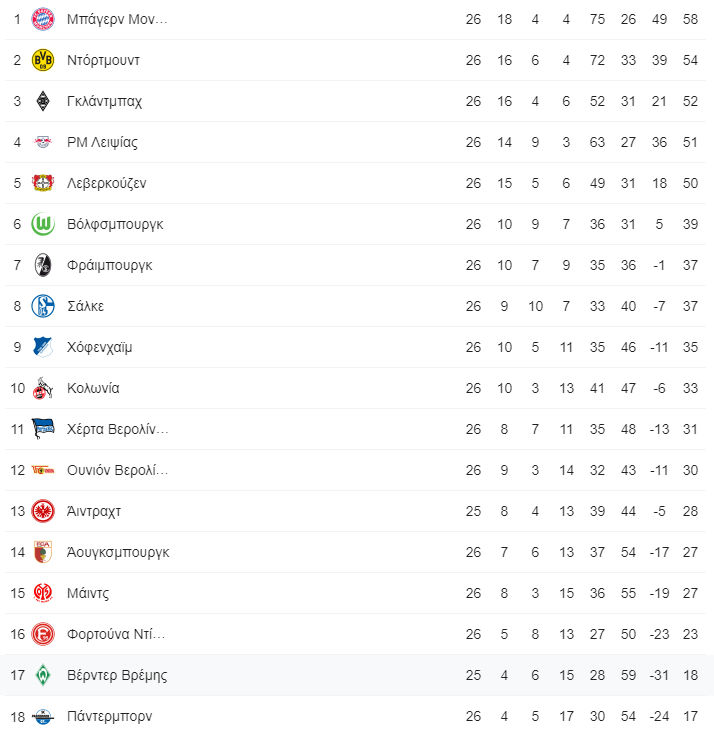Click the Bayer Leverkusen crest
This screenshot has width=714, height=742.
[x=43, y=183]
